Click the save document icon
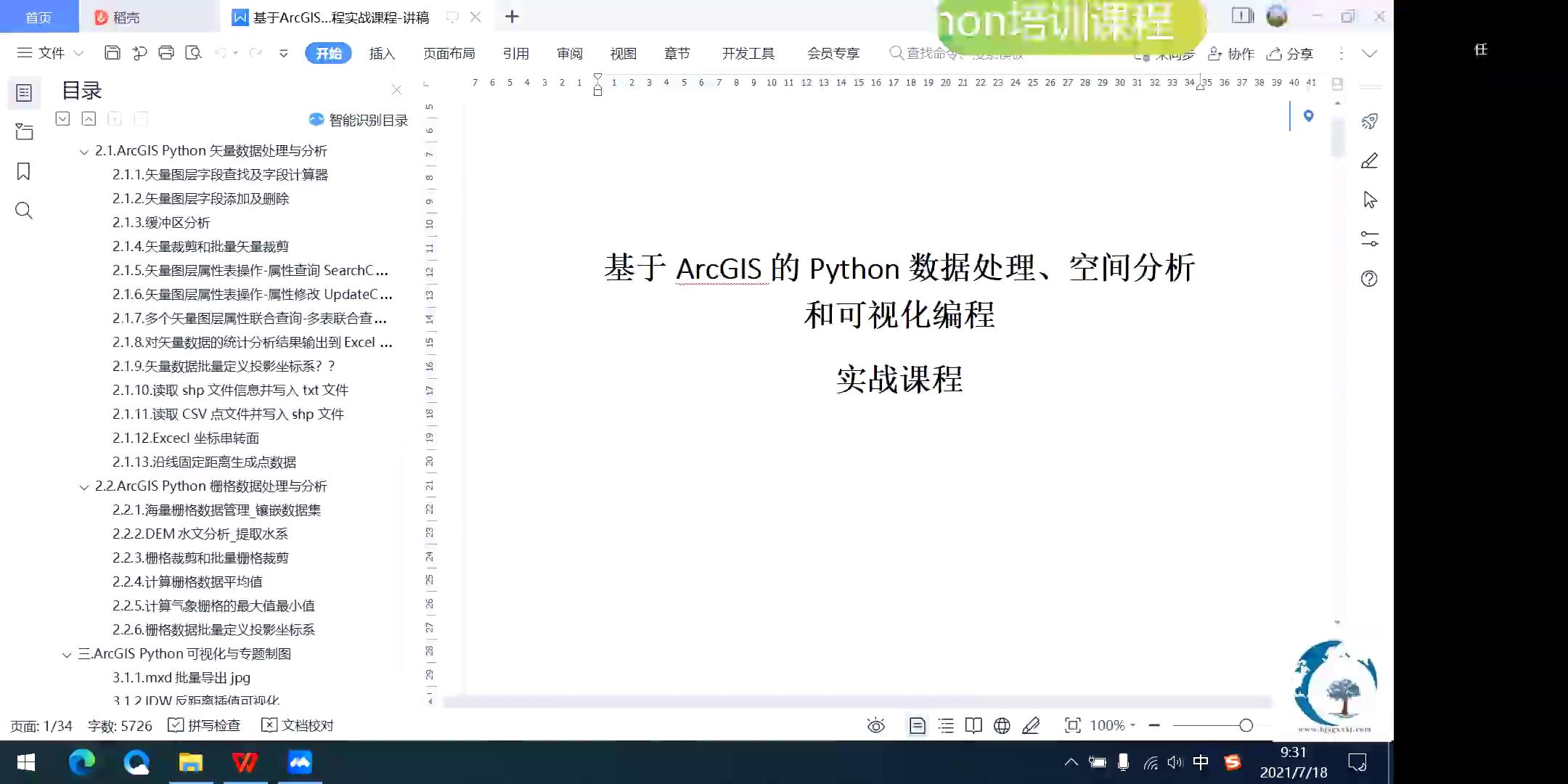The width and height of the screenshot is (1568, 784). [113, 53]
